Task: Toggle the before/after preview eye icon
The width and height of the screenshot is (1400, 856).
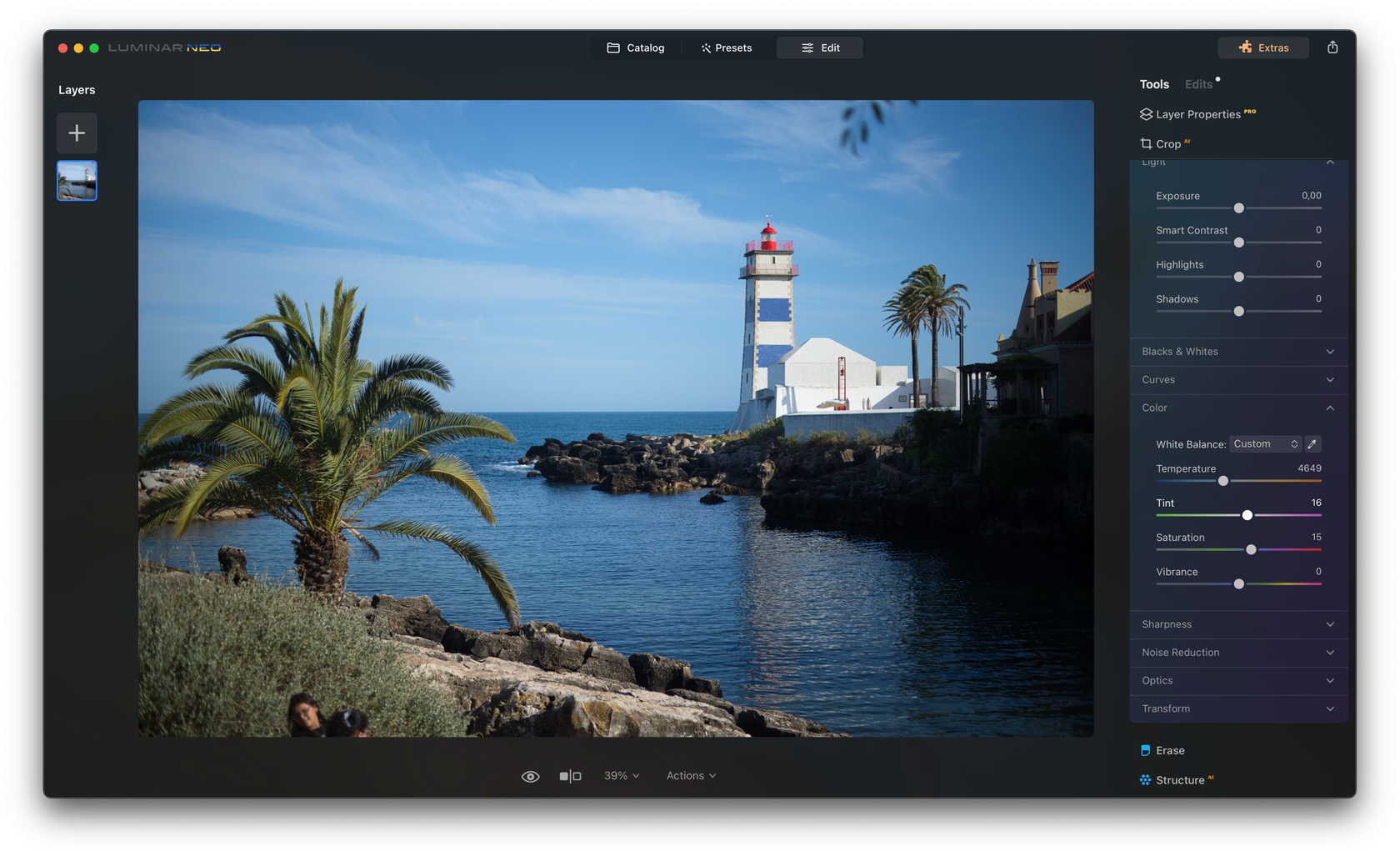Action: 531,775
